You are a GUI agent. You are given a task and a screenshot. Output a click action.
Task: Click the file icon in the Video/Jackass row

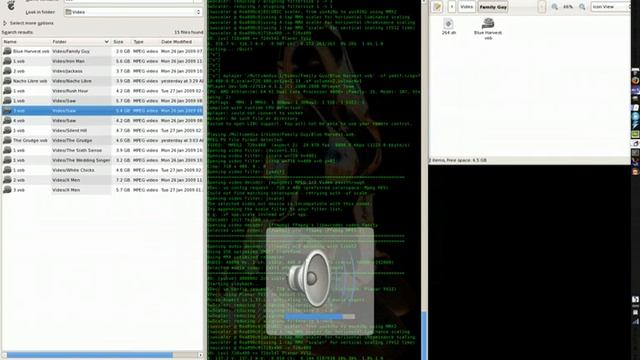tap(7, 71)
